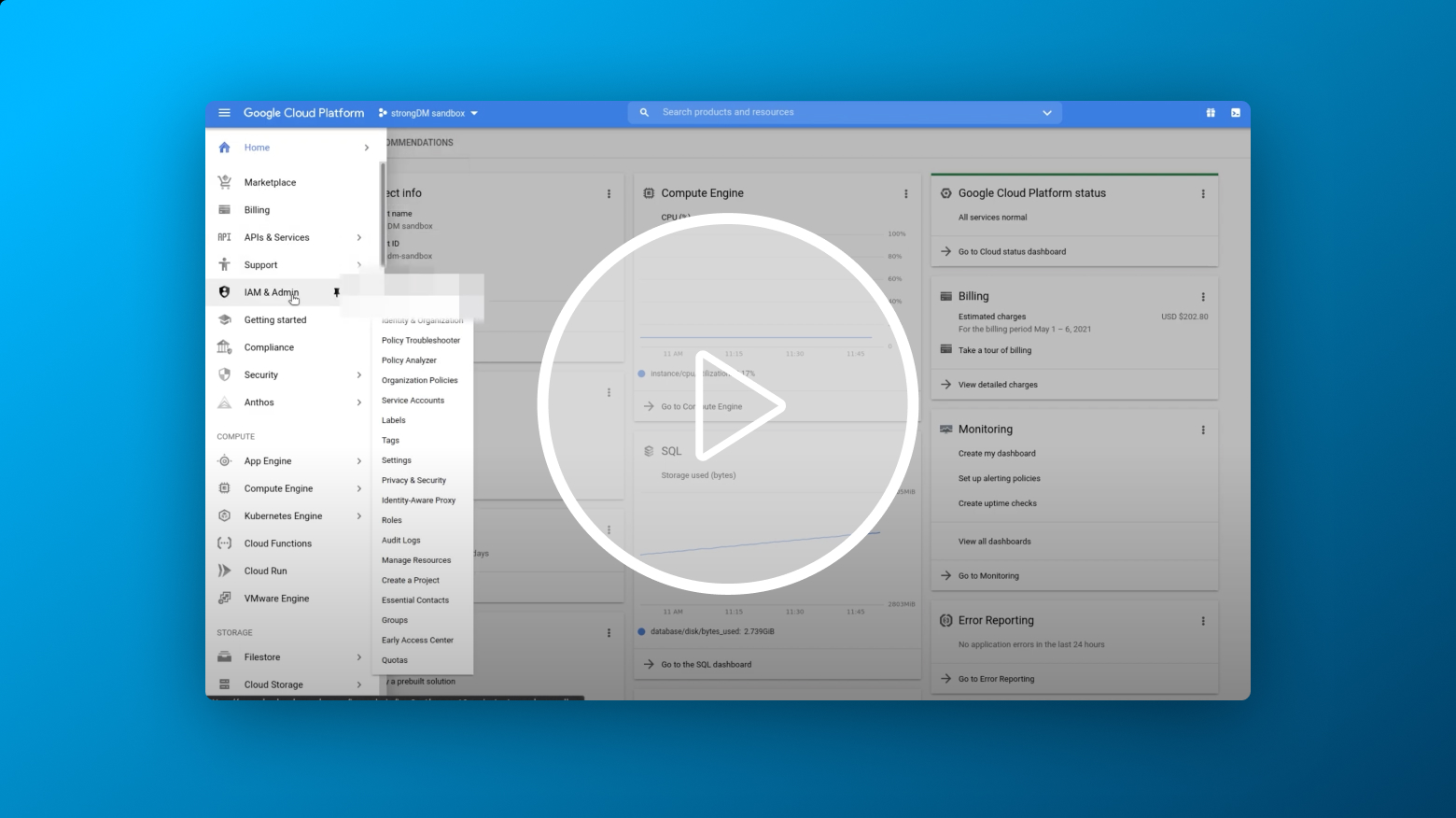Expand the Home submenu chevron
Image resolution: width=1456 pixels, height=818 pixels.
(366, 148)
